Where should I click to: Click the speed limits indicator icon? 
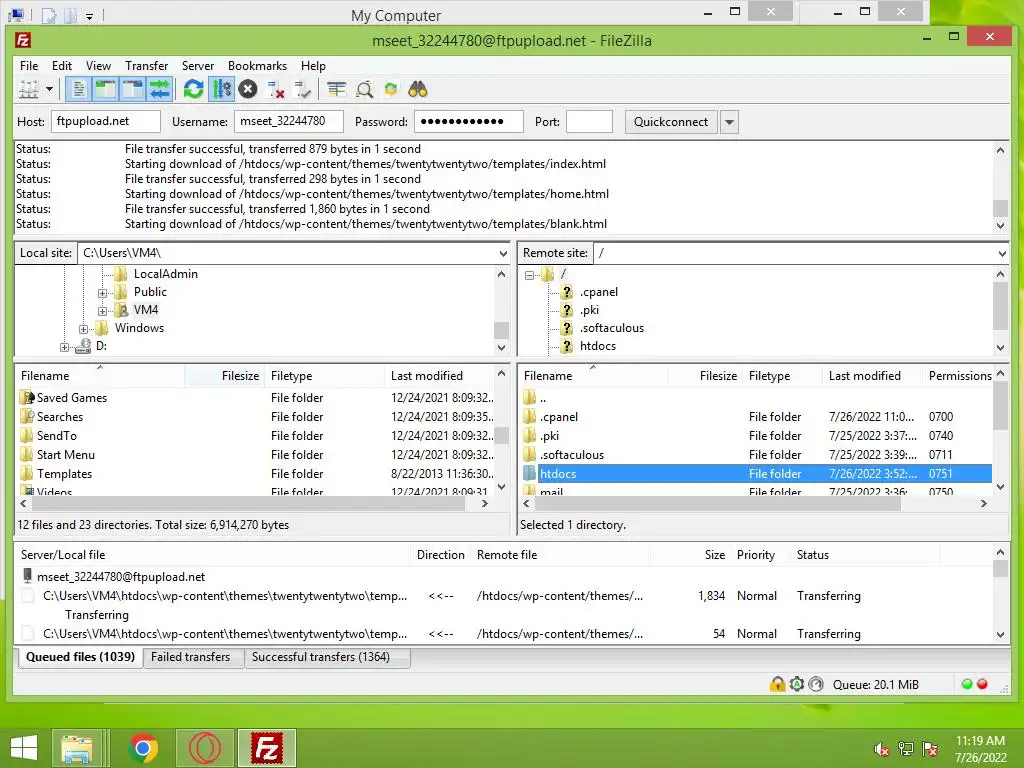pos(816,684)
